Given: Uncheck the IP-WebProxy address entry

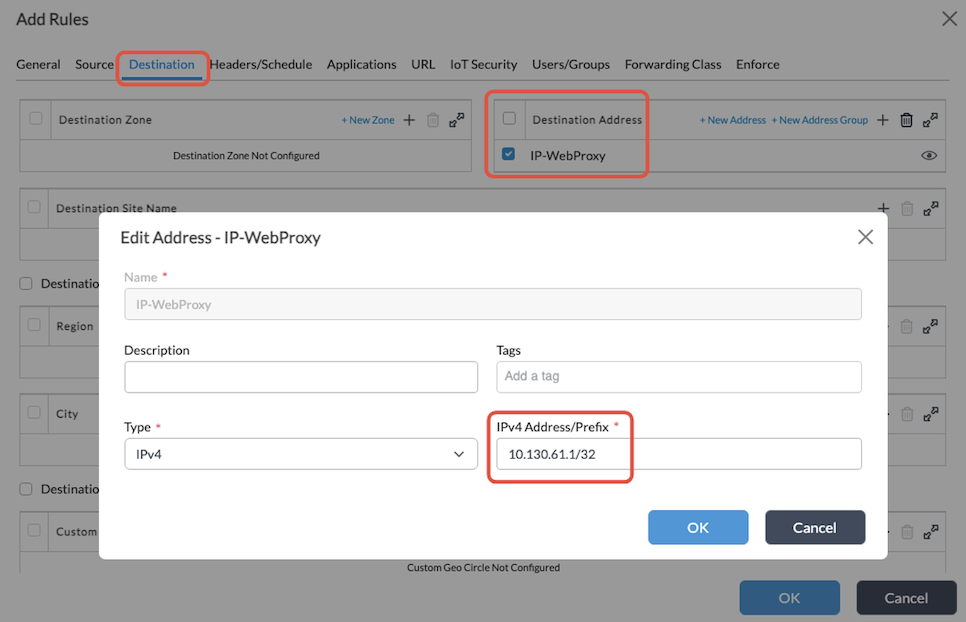Looking at the screenshot, I should pos(509,155).
